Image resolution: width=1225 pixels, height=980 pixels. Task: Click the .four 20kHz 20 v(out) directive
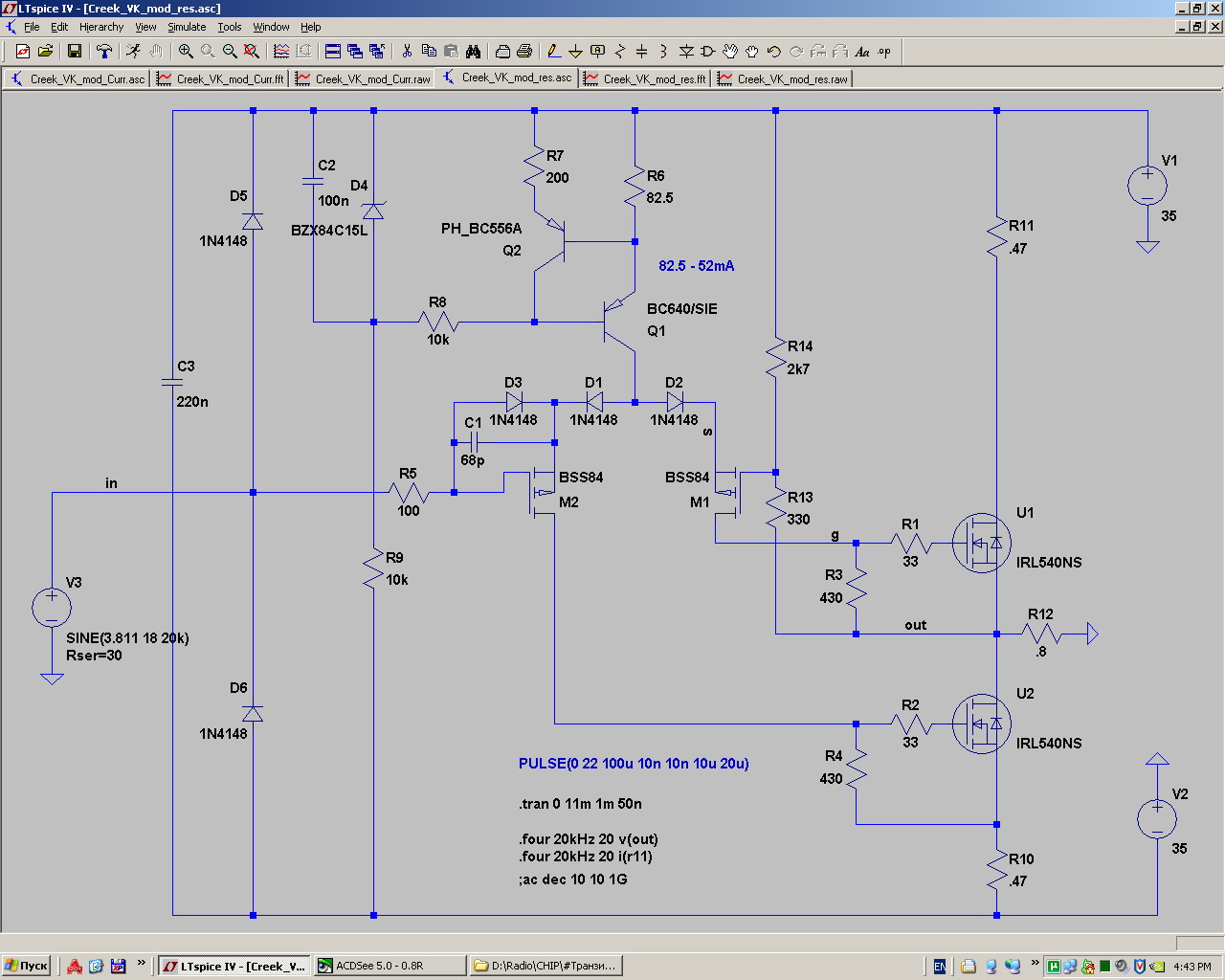click(x=589, y=839)
